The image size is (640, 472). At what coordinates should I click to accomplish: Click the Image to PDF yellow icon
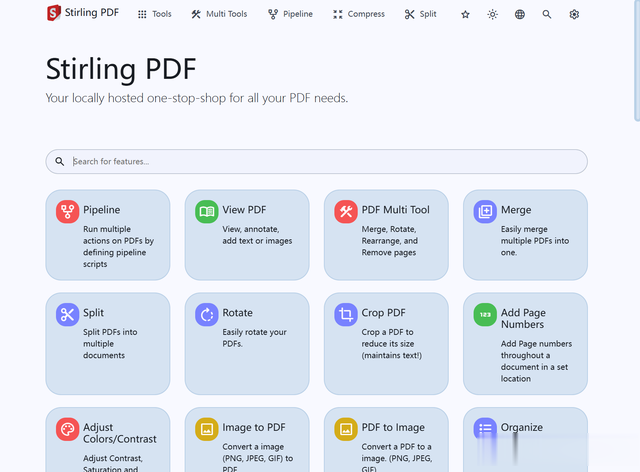[x=207, y=429]
